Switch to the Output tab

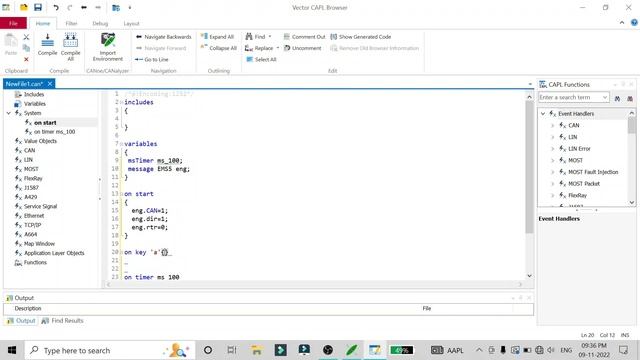[21, 321]
